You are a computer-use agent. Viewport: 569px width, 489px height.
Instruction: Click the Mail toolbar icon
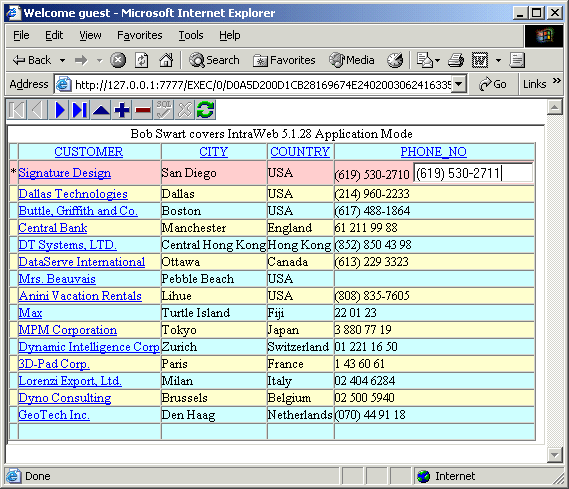coord(424,60)
